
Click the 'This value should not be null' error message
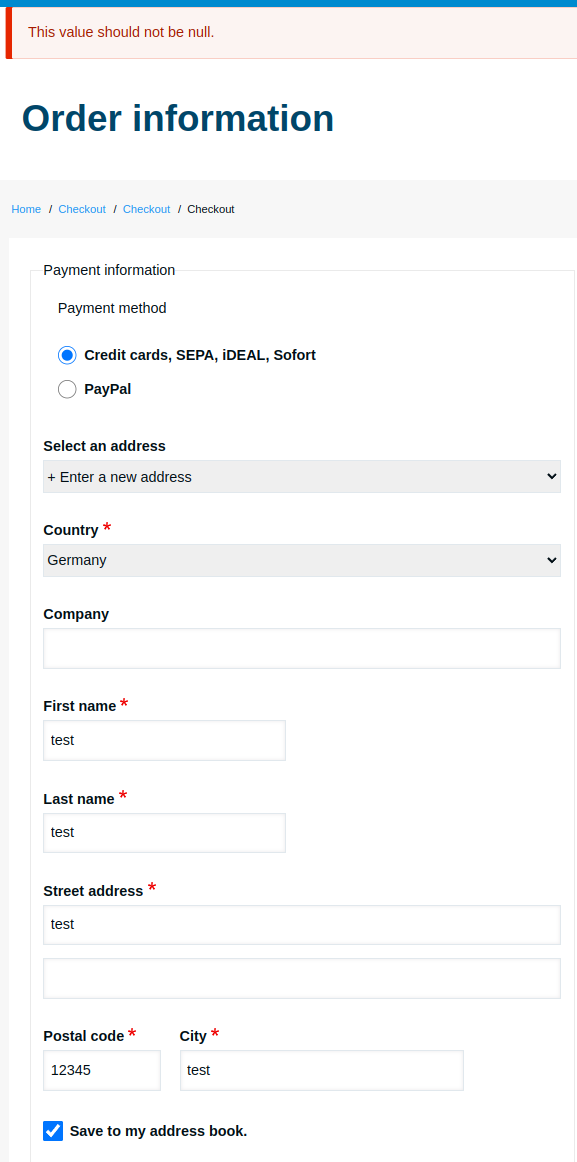coord(121,33)
